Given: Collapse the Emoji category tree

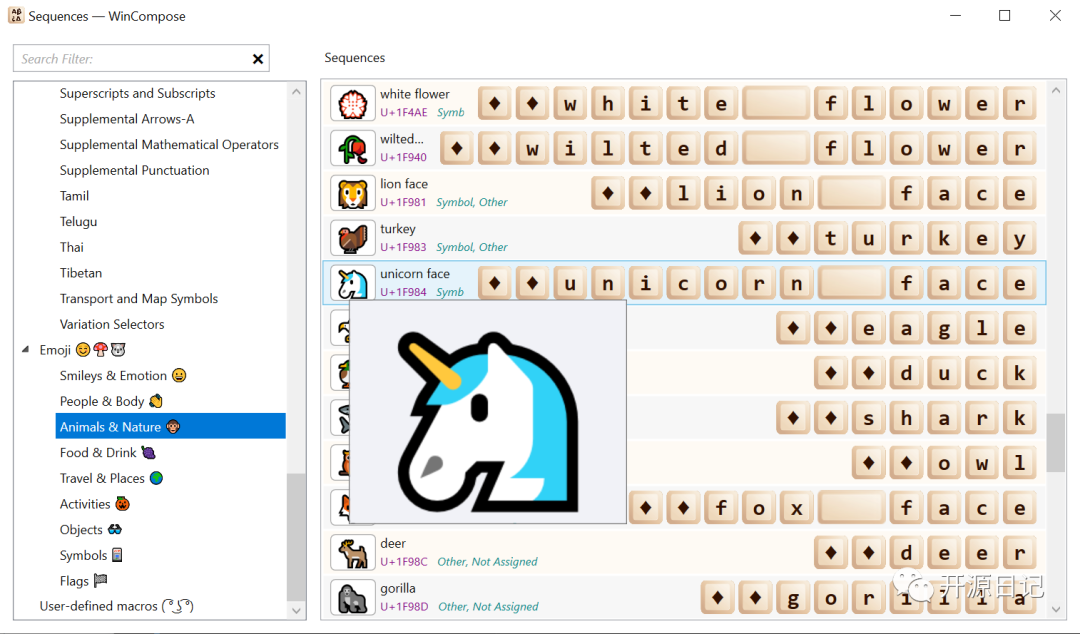Looking at the screenshot, I should click(x=25, y=349).
